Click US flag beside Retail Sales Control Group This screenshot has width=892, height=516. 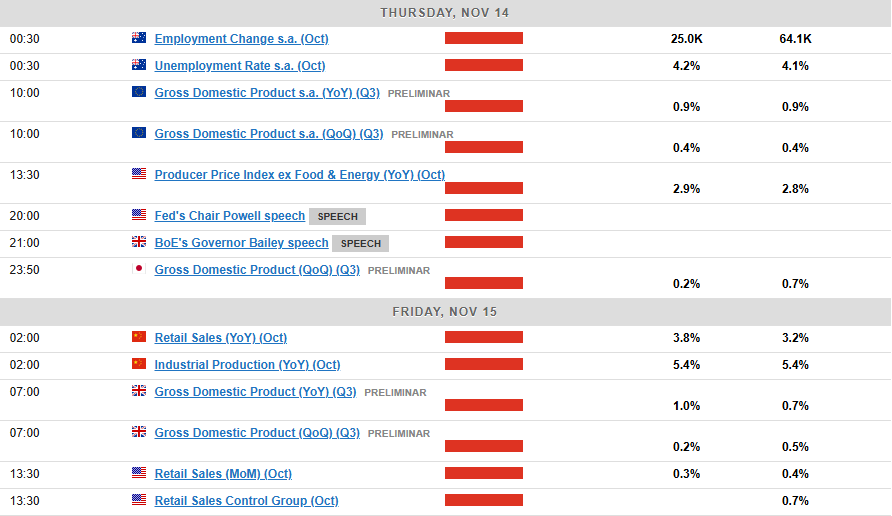[x=139, y=500]
